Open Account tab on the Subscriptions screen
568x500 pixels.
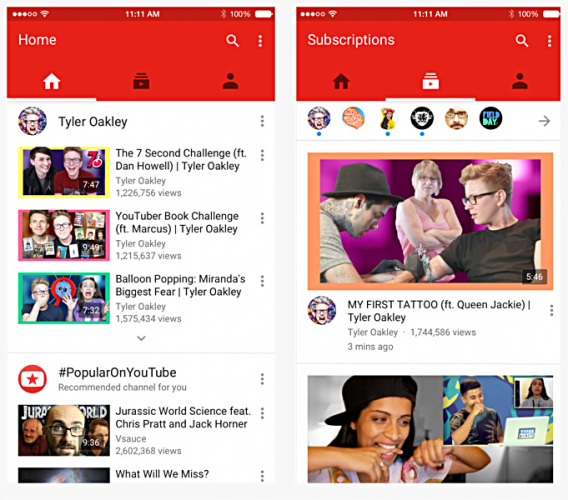click(519, 81)
